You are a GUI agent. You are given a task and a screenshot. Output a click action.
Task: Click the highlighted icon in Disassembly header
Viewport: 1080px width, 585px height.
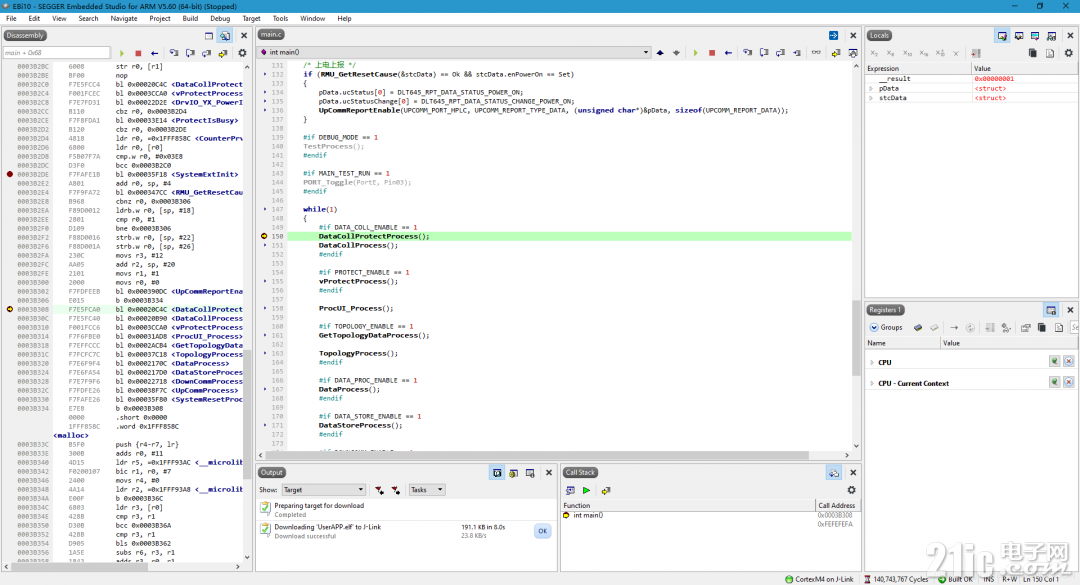pyautogui.click(x=225, y=35)
